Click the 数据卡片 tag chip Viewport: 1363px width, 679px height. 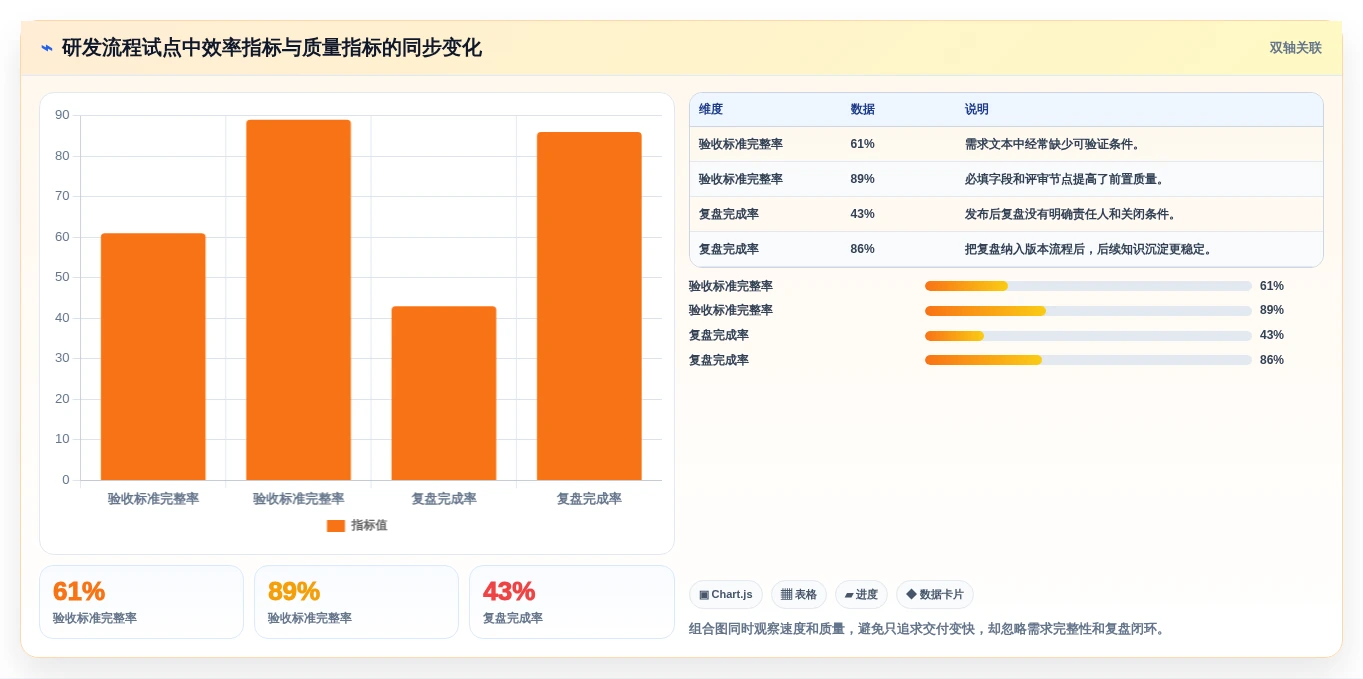click(x=935, y=595)
